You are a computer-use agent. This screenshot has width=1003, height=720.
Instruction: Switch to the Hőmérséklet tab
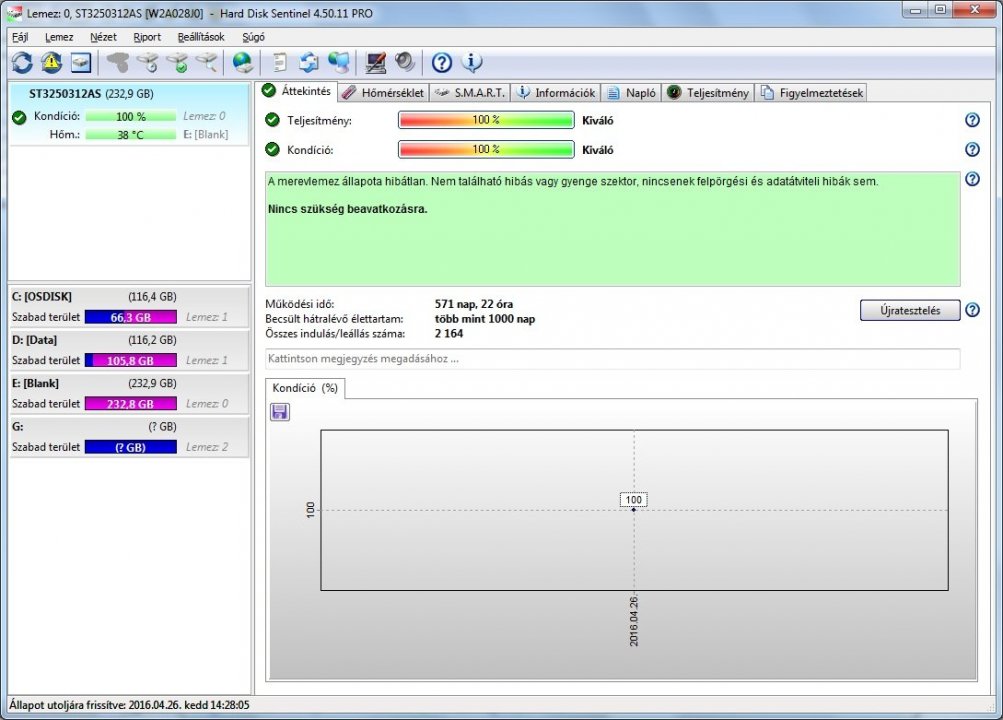(x=383, y=93)
